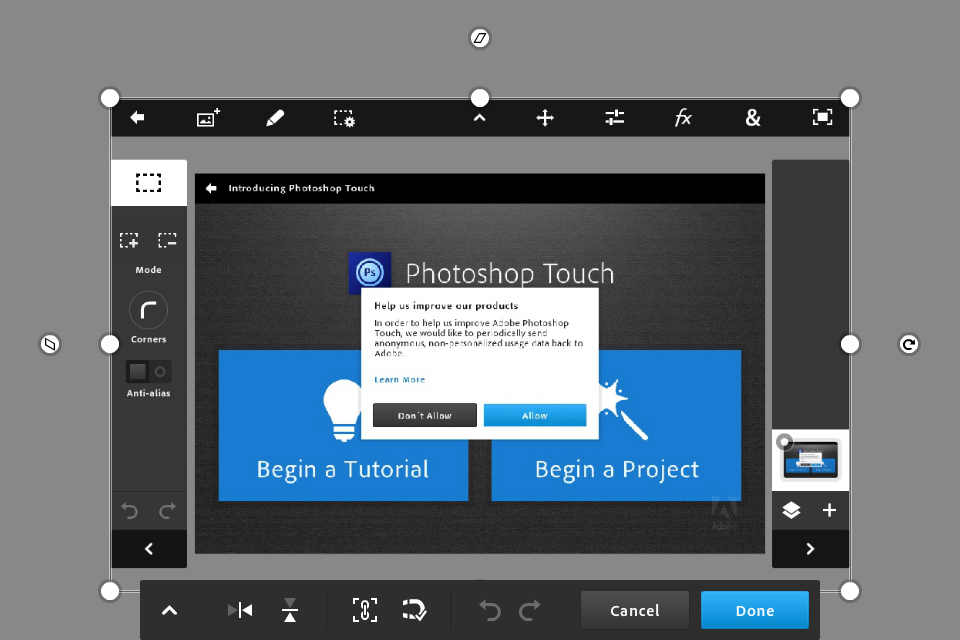Open the ampersand extras menu
The height and width of the screenshot is (640, 960).
pos(753,118)
